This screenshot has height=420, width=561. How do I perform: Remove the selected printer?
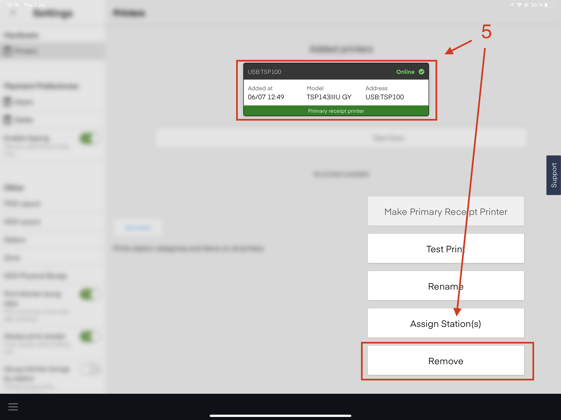[x=446, y=361]
